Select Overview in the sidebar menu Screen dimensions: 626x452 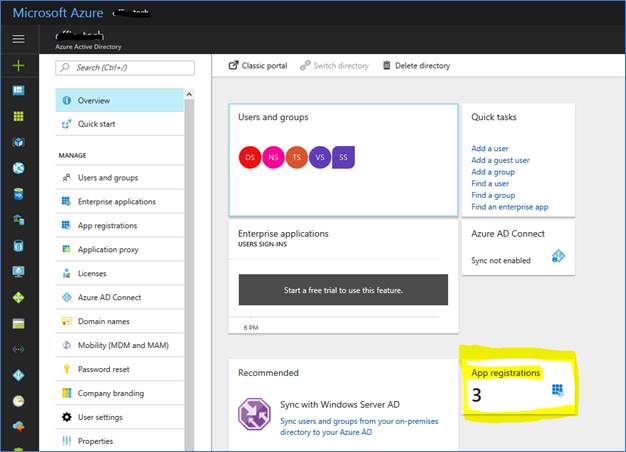(120, 100)
